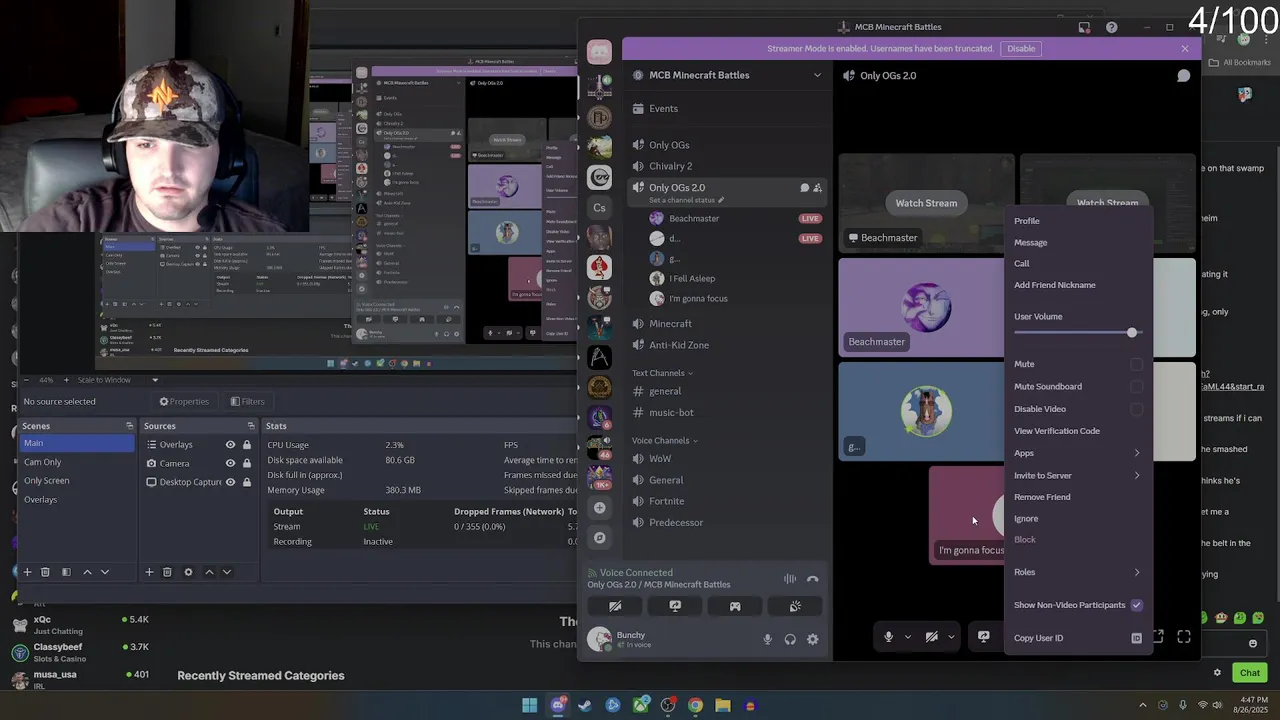Viewport: 1280px width, 720px height.
Task: Open Discover servers compass icon
Action: [599, 538]
